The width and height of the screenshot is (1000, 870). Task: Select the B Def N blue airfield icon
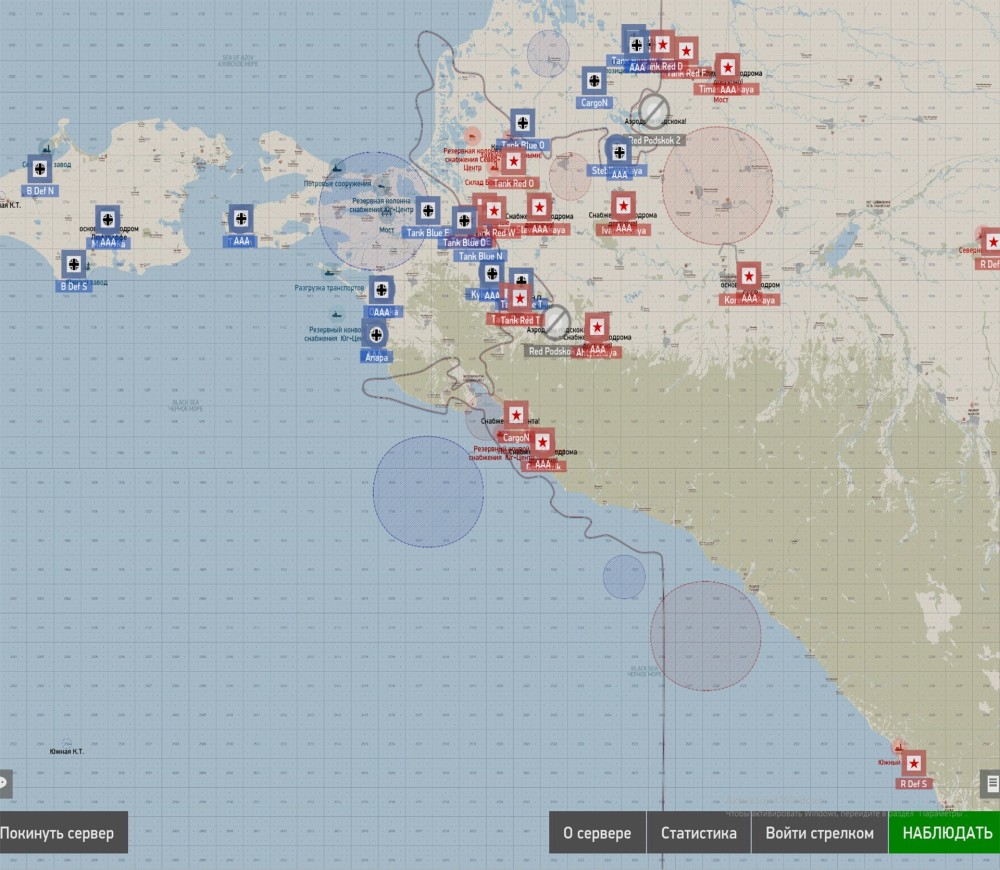point(40,169)
